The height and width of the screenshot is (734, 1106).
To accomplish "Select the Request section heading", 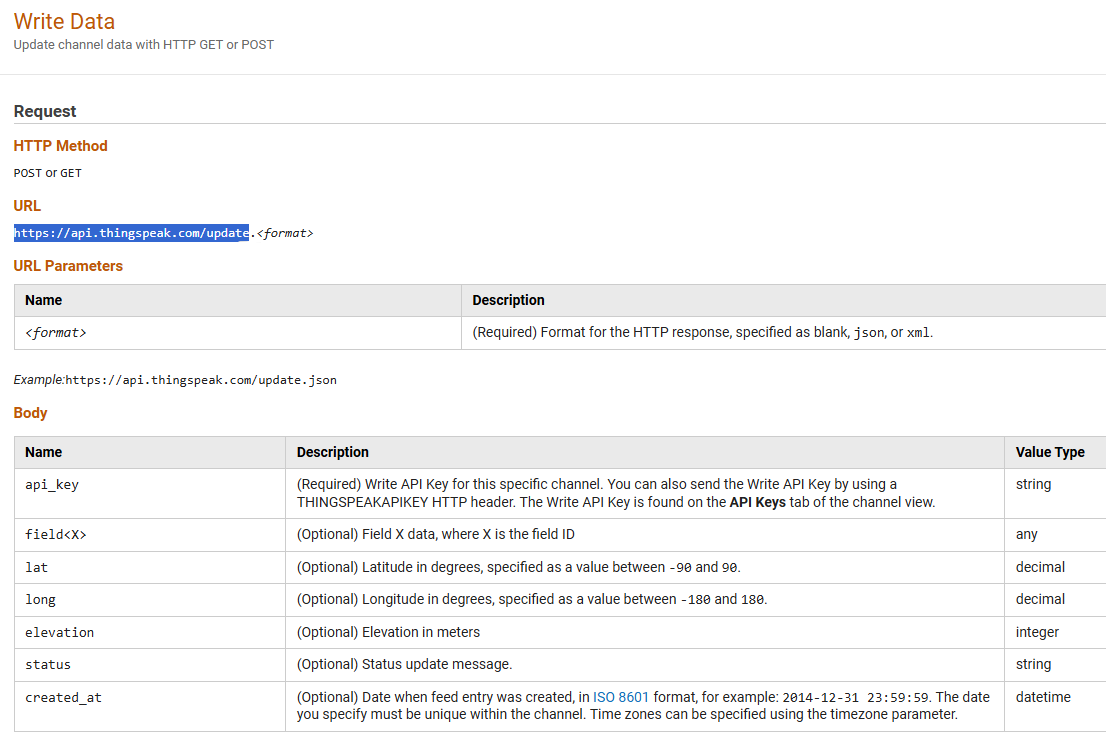I will coord(45,111).
